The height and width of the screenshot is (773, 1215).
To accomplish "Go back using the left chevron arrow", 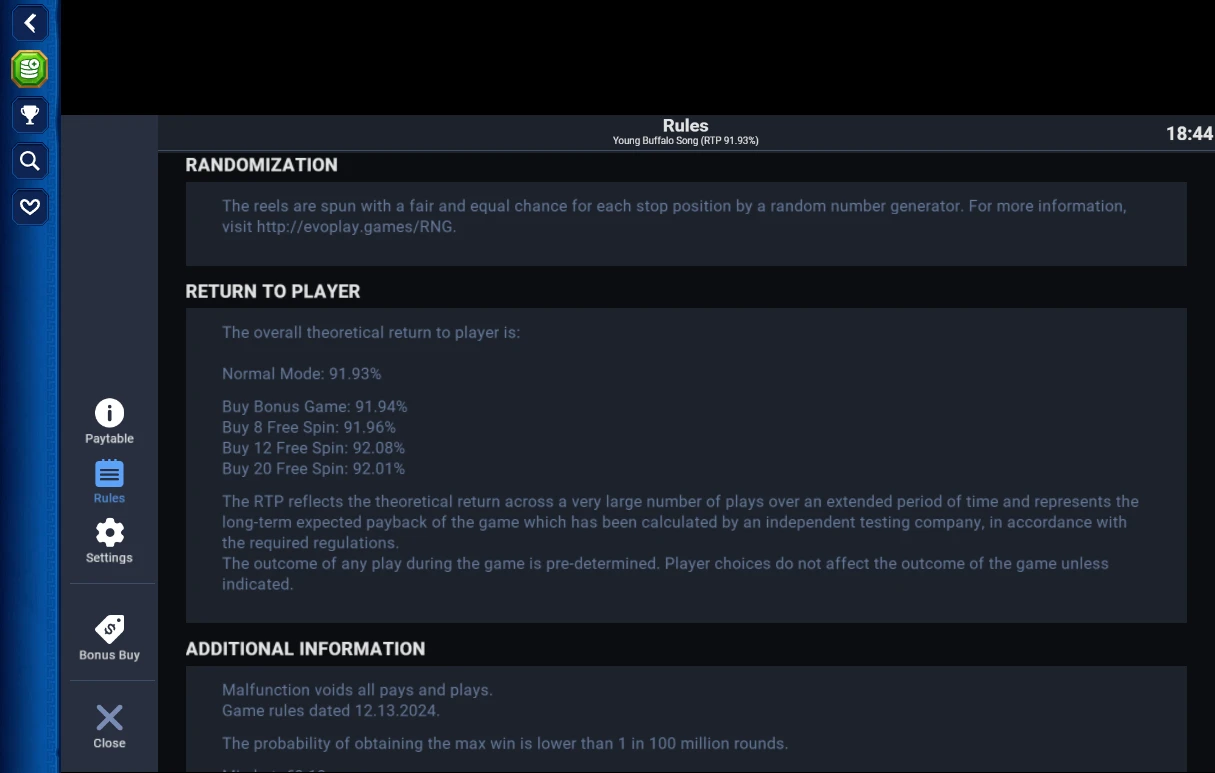I will click(x=30, y=23).
